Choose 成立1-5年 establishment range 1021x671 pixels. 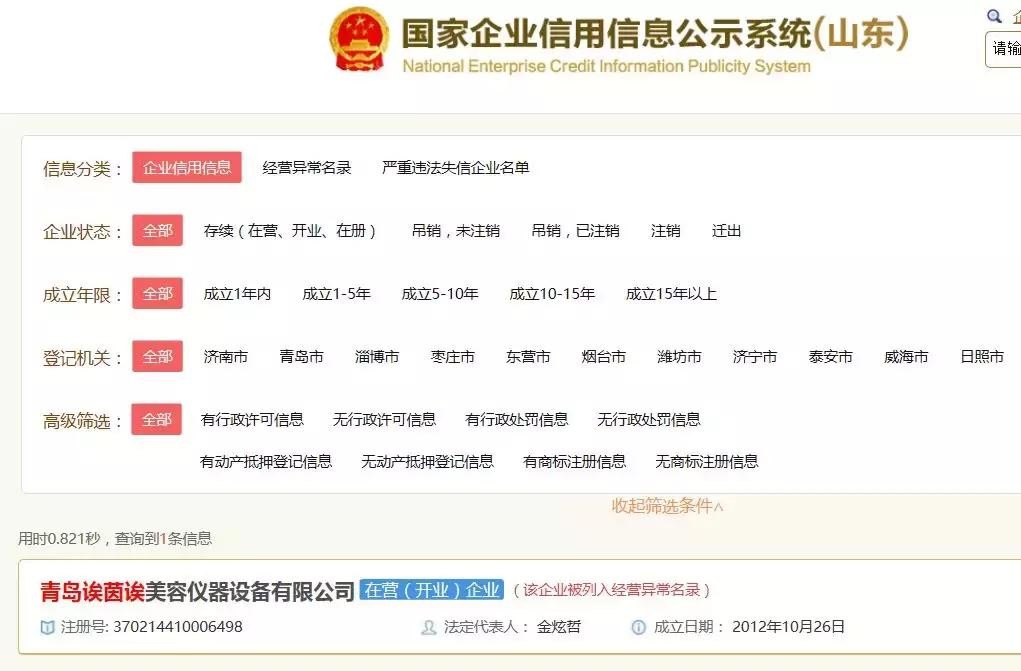(x=336, y=294)
